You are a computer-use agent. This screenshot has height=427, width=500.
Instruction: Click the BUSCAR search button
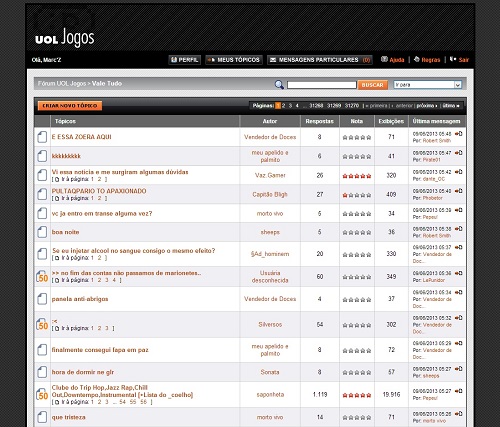(373, 85)
